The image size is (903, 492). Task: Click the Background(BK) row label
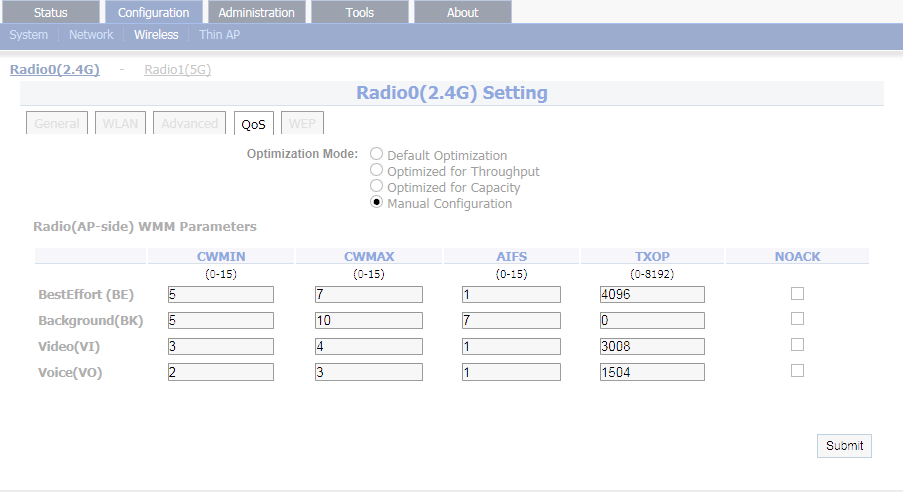pyautogui.click(x=90, y=320)
